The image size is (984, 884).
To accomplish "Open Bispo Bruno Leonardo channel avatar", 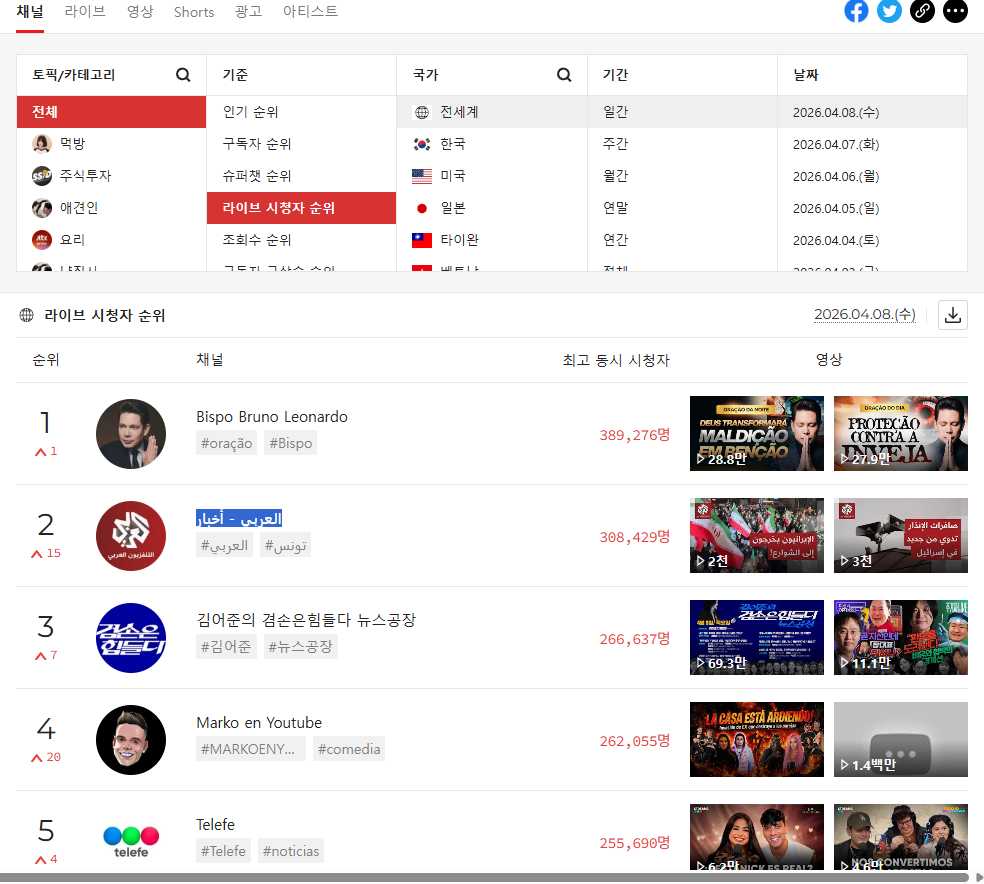I will pos(131,434).
